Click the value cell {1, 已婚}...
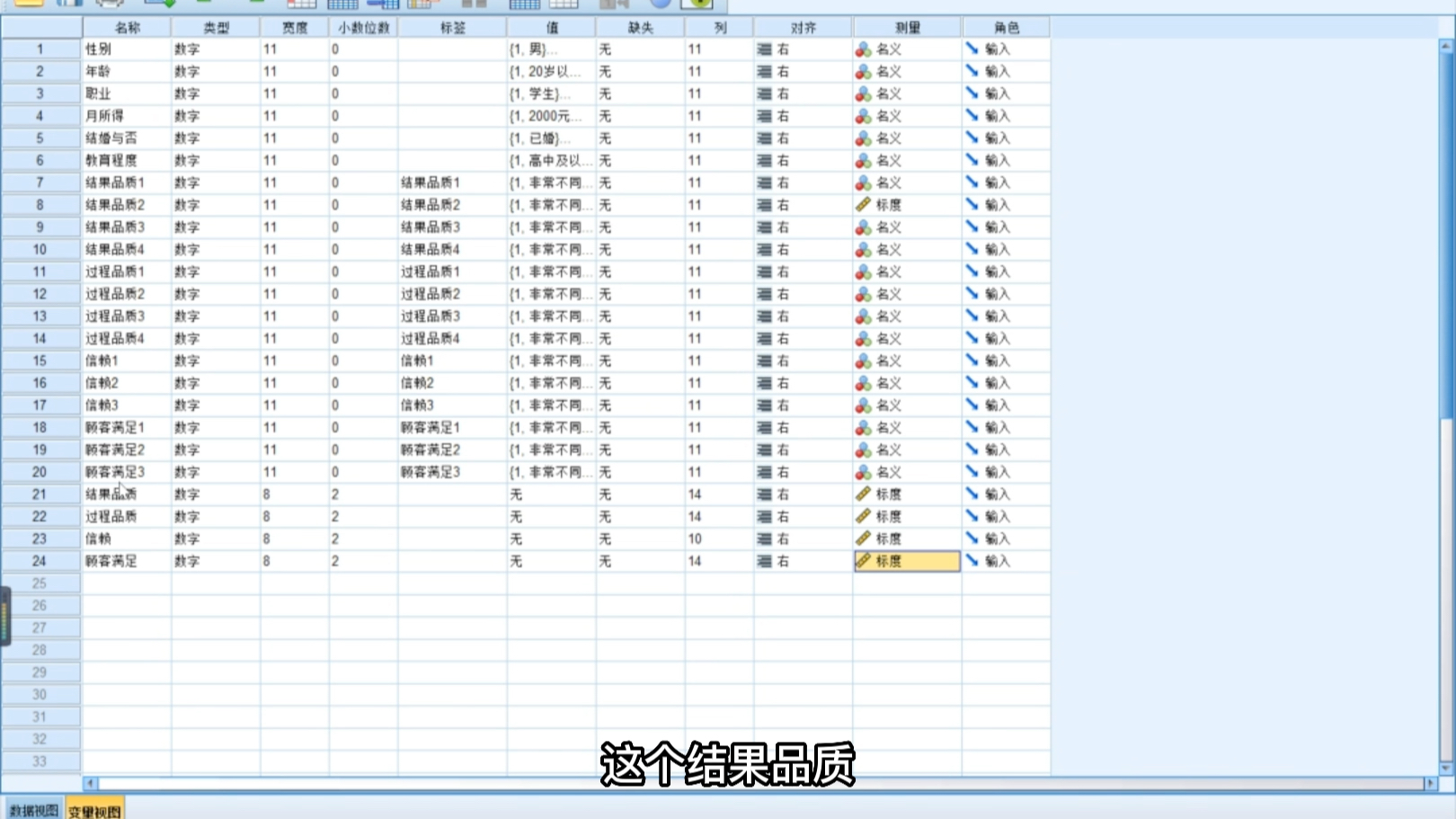The width and height of the screenshot is (1456, 819). click(x=551, y=138)
